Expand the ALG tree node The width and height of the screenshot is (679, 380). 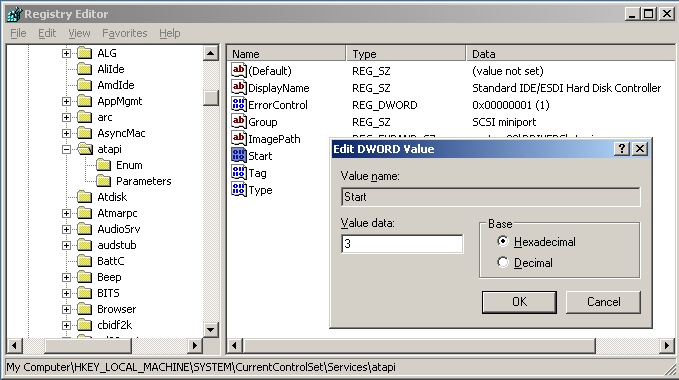(x=66, y=54)
